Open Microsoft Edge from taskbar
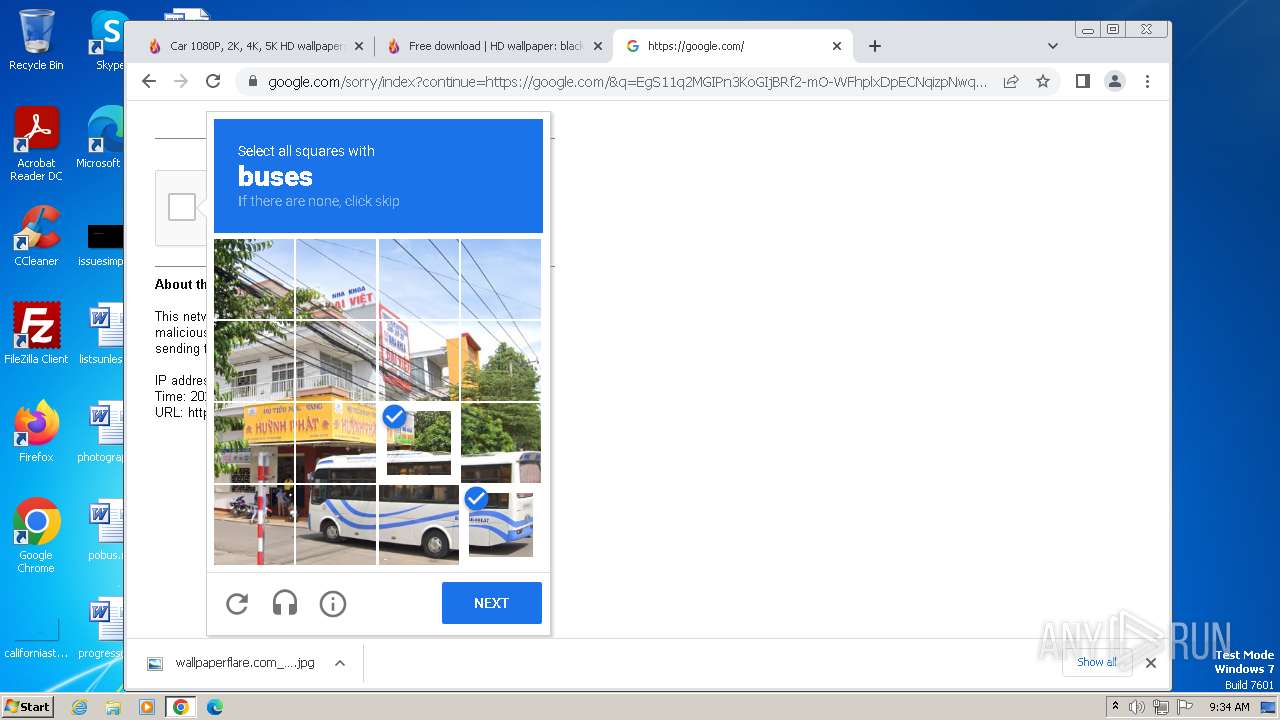Screen dimensions: 1280x720 (214, 707)
